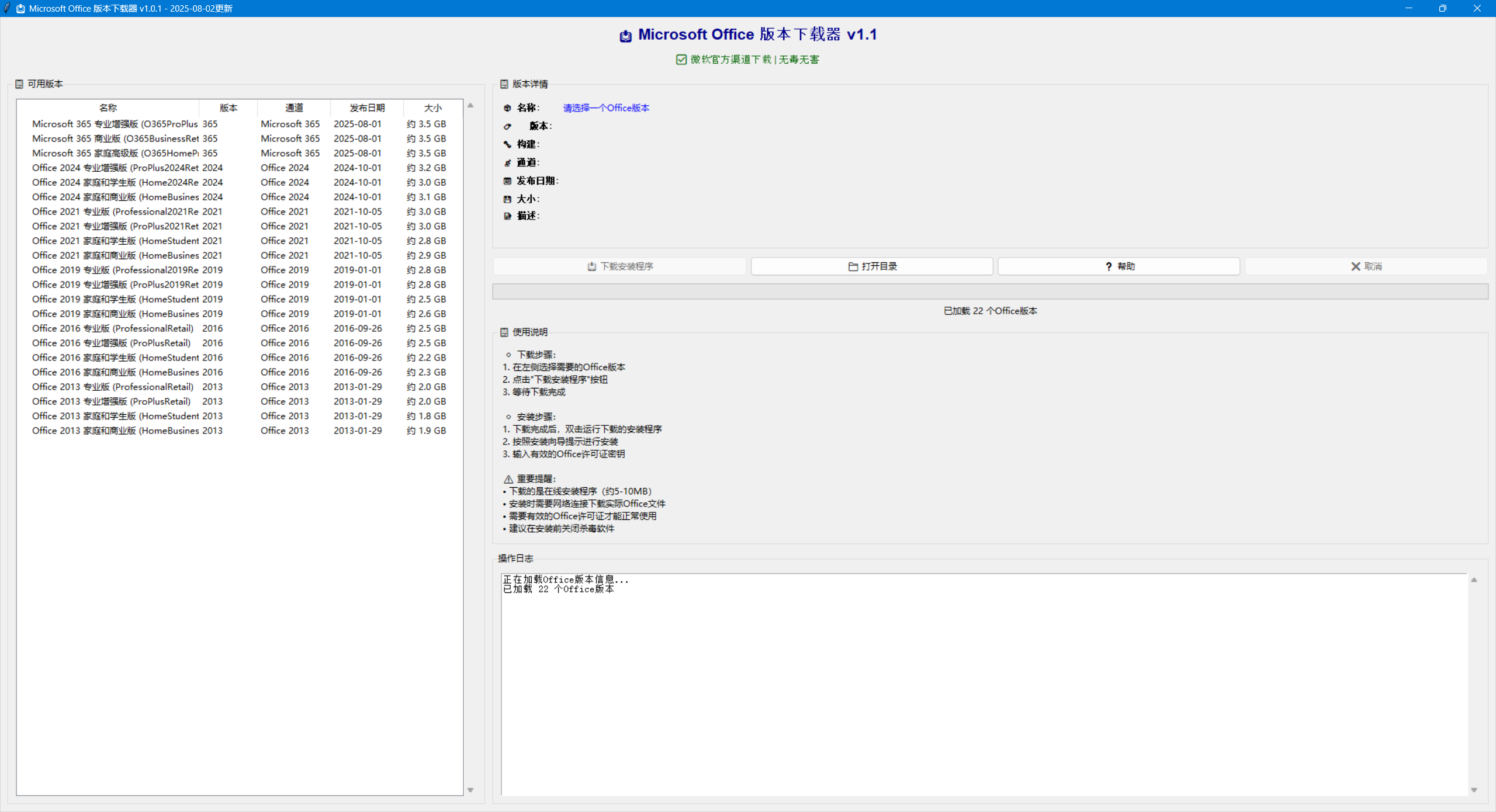Click the package icon next to 名称

click(507, 108)
